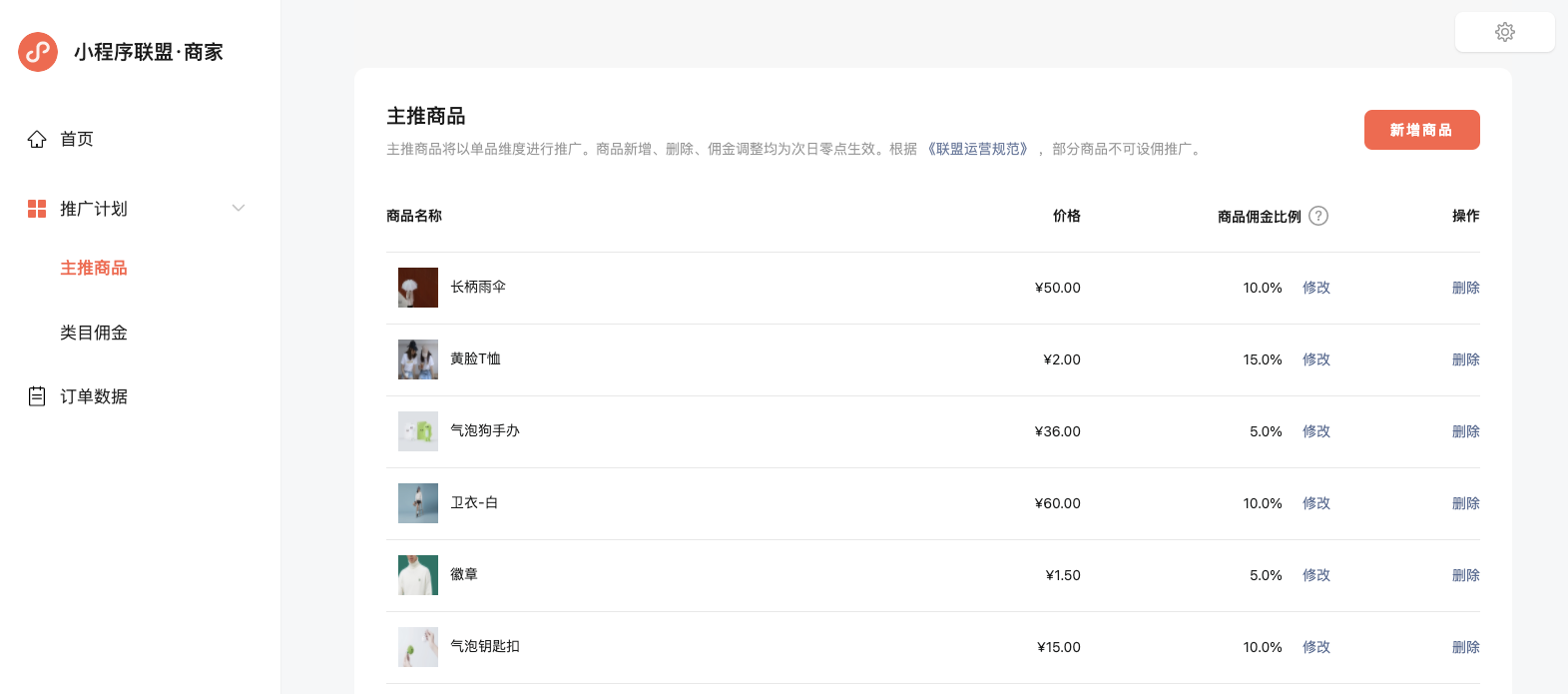1568x694 pixels.
Task: Click the price ¥60.00
Action: tap(1058, 503)
